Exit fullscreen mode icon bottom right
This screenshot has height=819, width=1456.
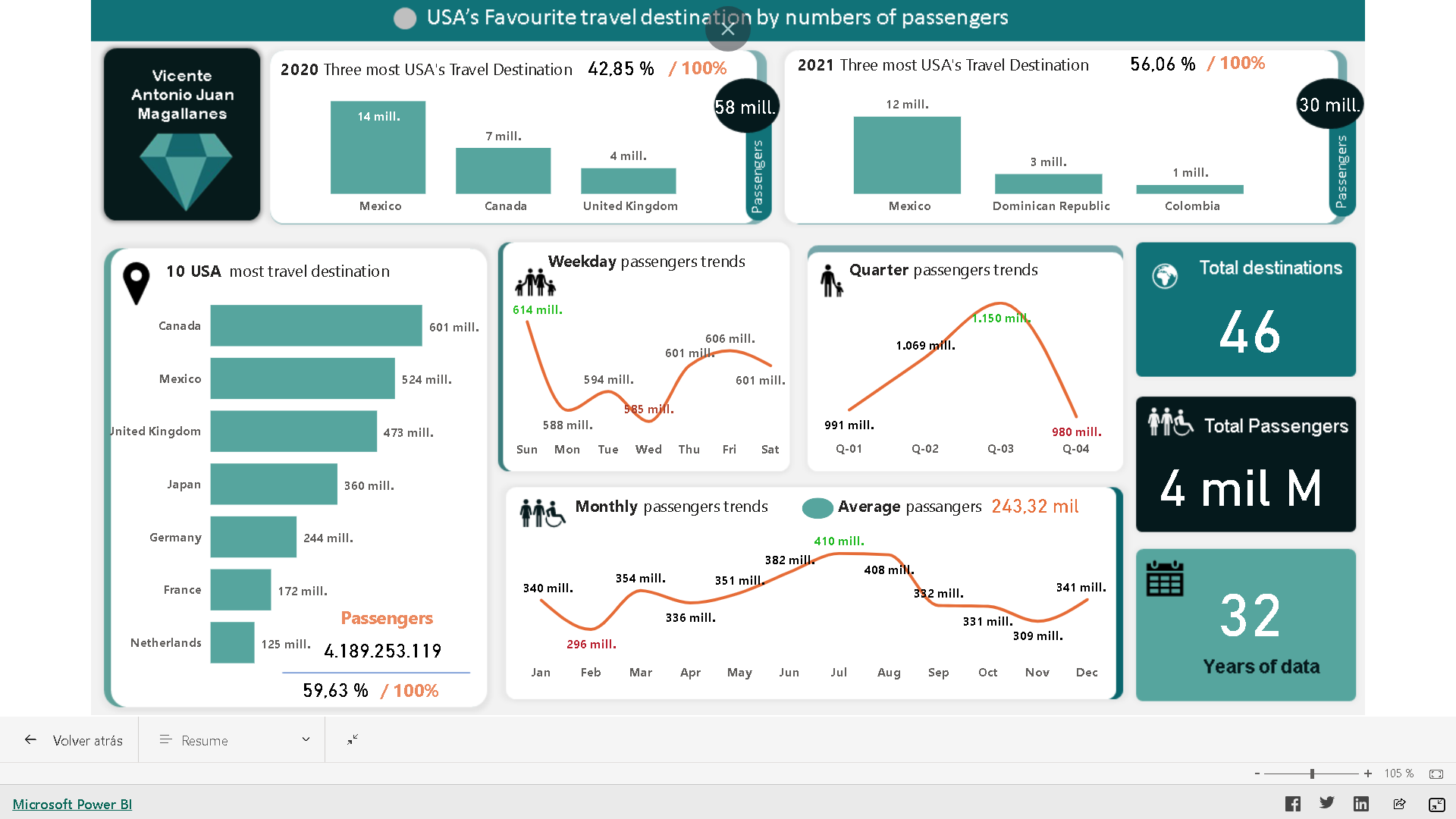tap(1436, 805)
